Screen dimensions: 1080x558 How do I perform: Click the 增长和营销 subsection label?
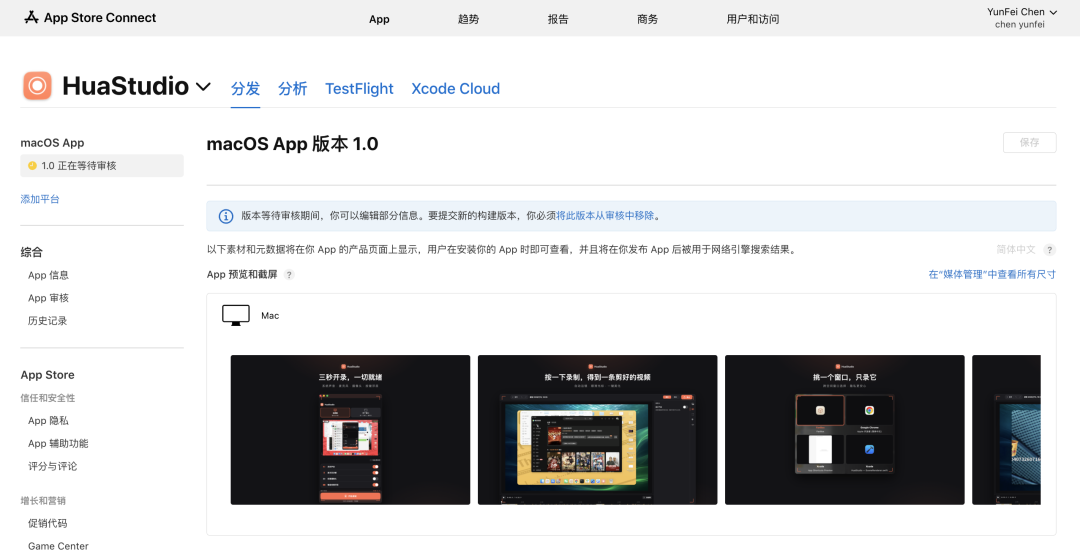[43, 500]
